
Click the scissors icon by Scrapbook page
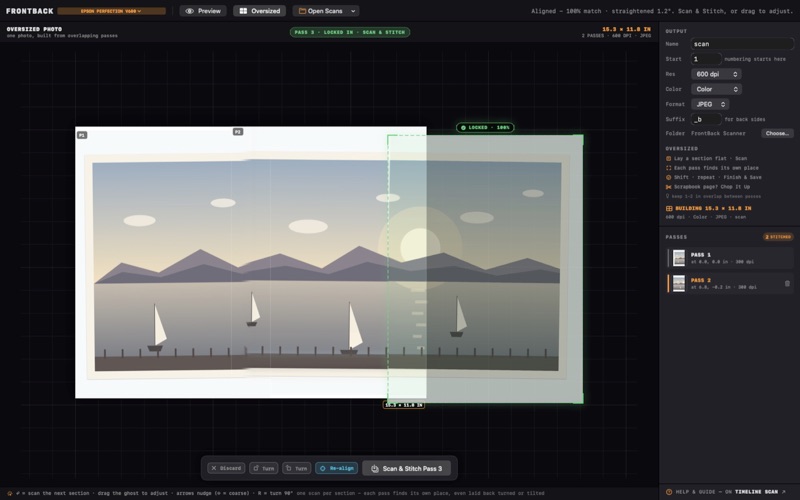click(668, 187)
